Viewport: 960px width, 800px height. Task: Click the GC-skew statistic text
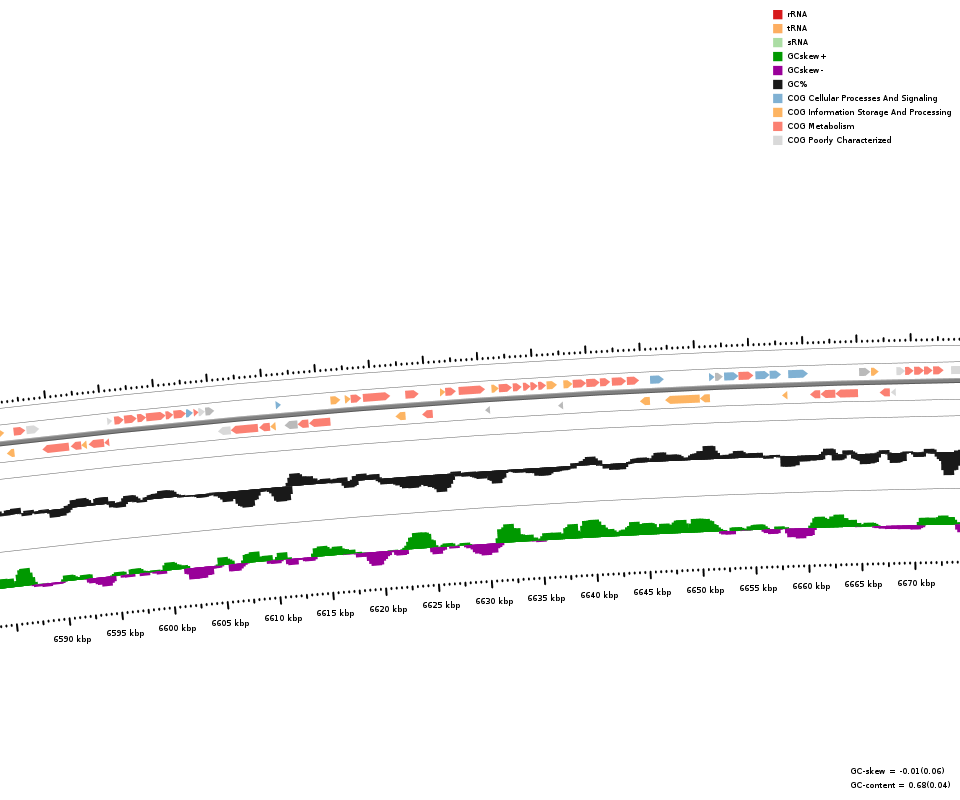pyautogui.click(x=897, y=771)
